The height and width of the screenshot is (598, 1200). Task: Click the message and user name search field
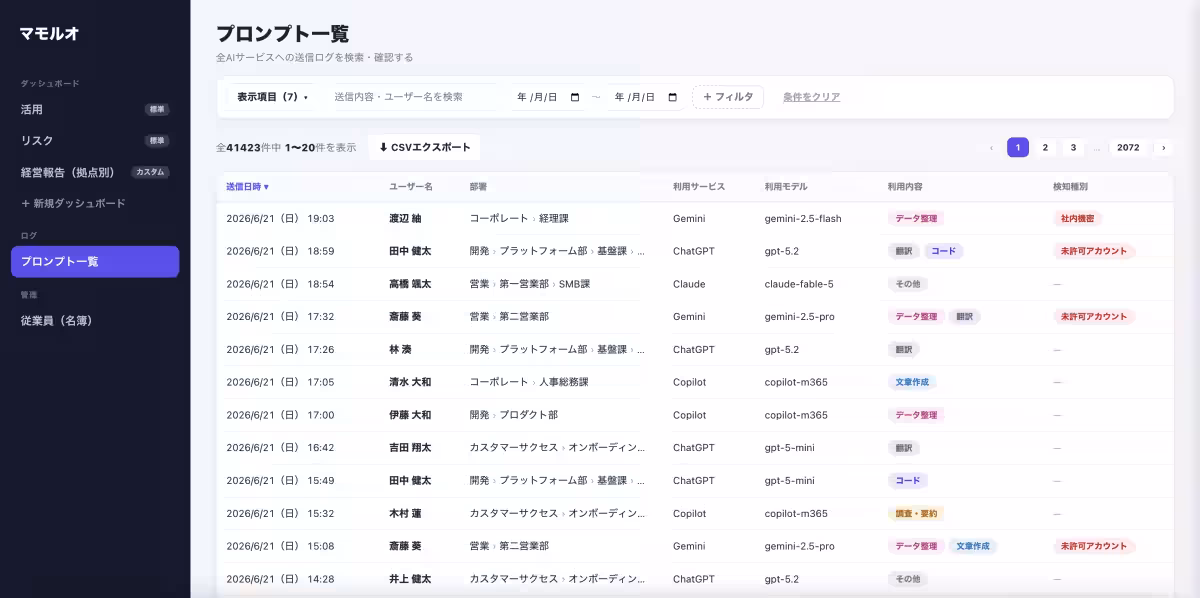410,97
